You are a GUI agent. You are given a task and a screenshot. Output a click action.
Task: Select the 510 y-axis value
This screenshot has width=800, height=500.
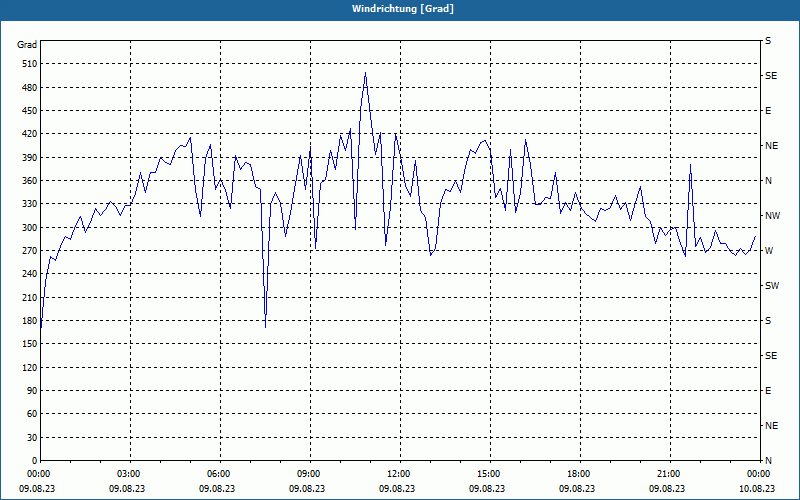[30, 64]
